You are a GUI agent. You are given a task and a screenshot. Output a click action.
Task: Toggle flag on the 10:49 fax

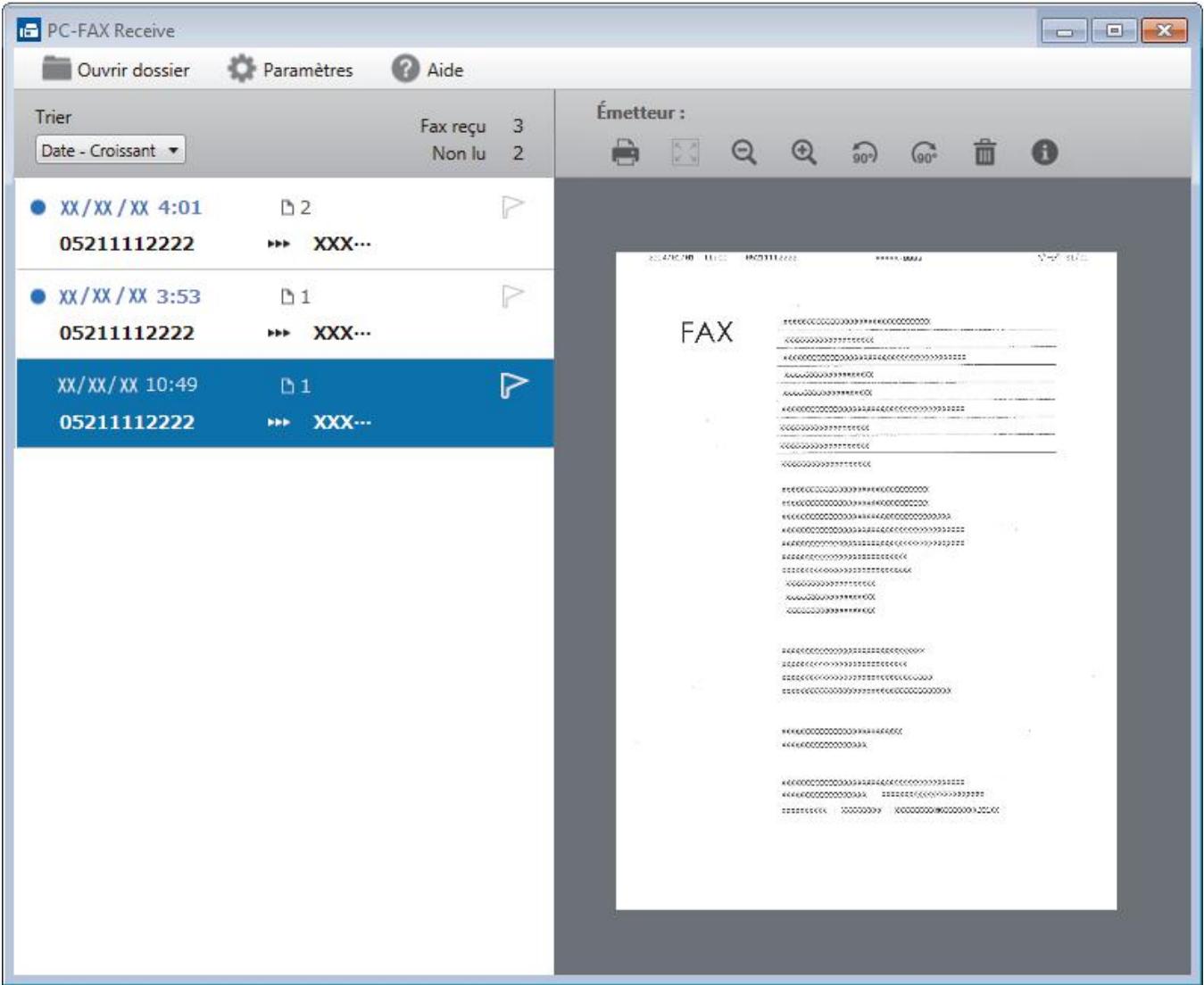513,385
